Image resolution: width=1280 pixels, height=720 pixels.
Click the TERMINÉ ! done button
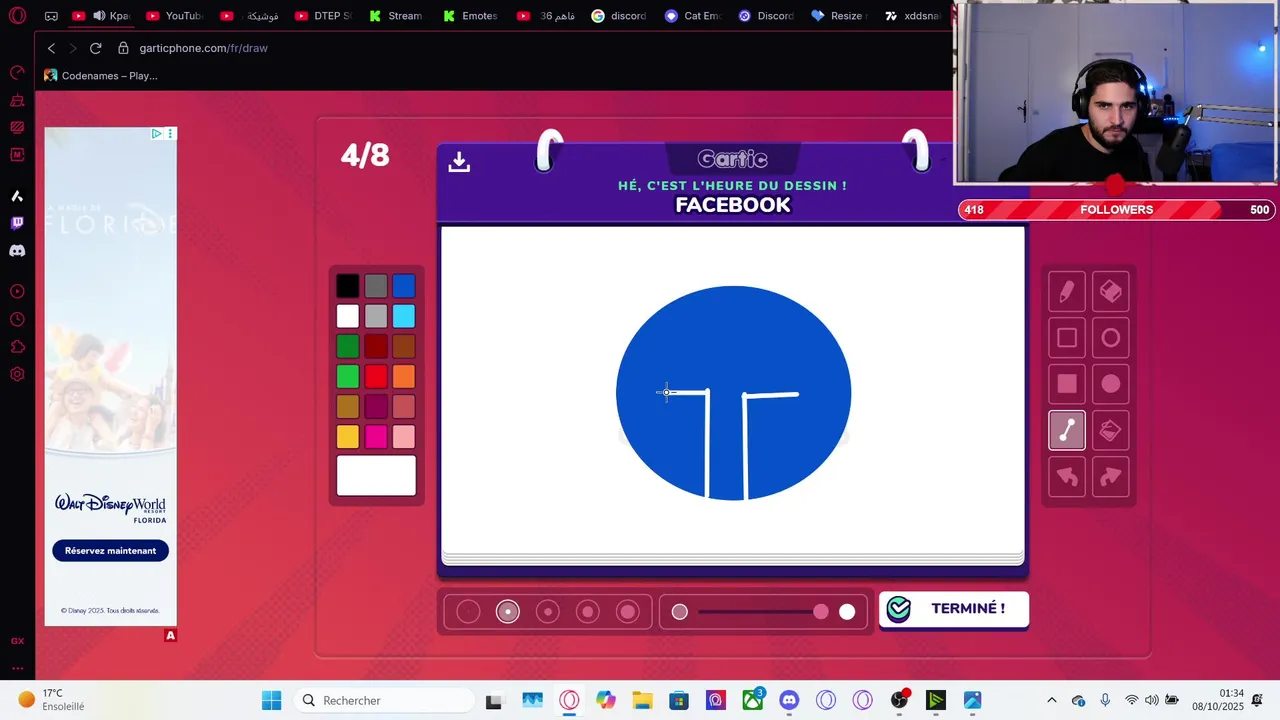(954, 609)
